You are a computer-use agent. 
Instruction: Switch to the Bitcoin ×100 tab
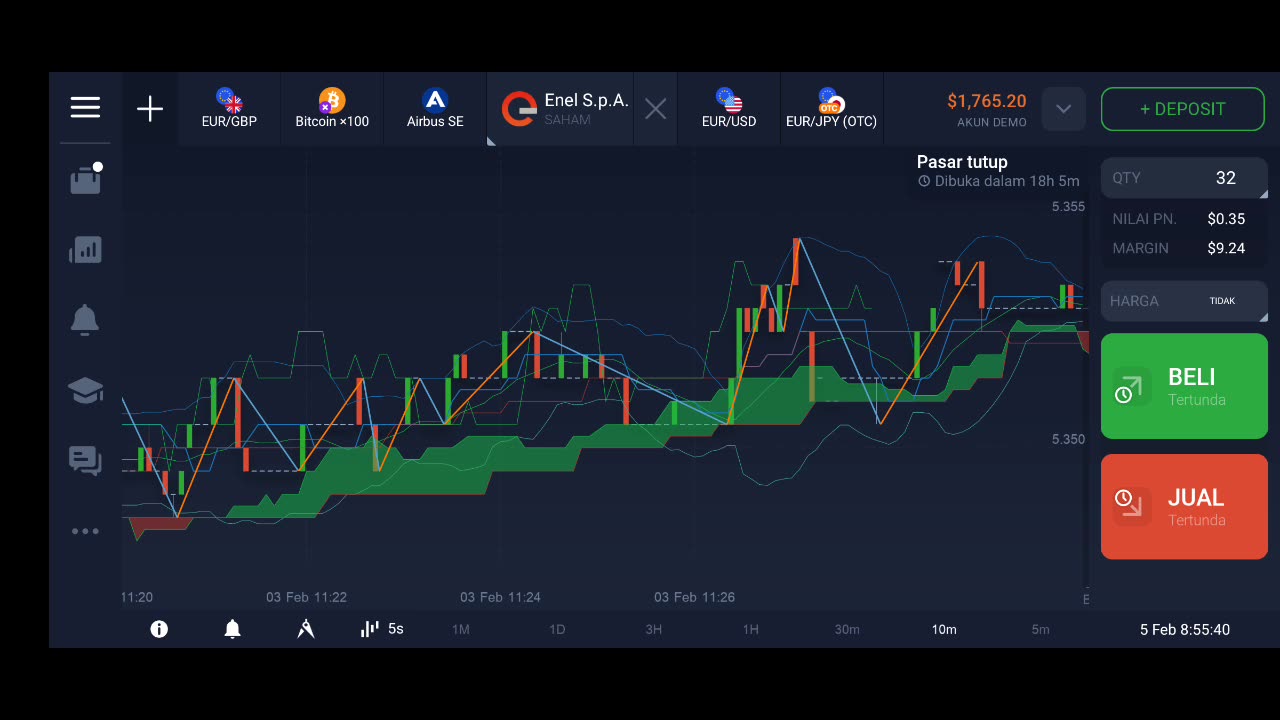pos(332,109)
